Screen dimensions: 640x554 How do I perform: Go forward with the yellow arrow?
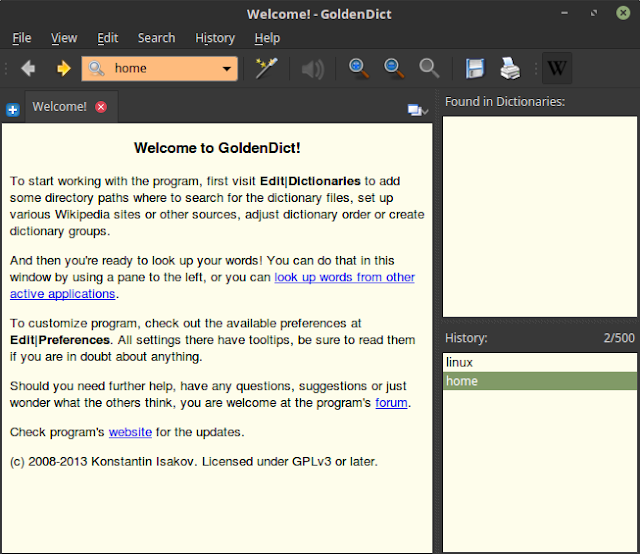coord(63,68)
